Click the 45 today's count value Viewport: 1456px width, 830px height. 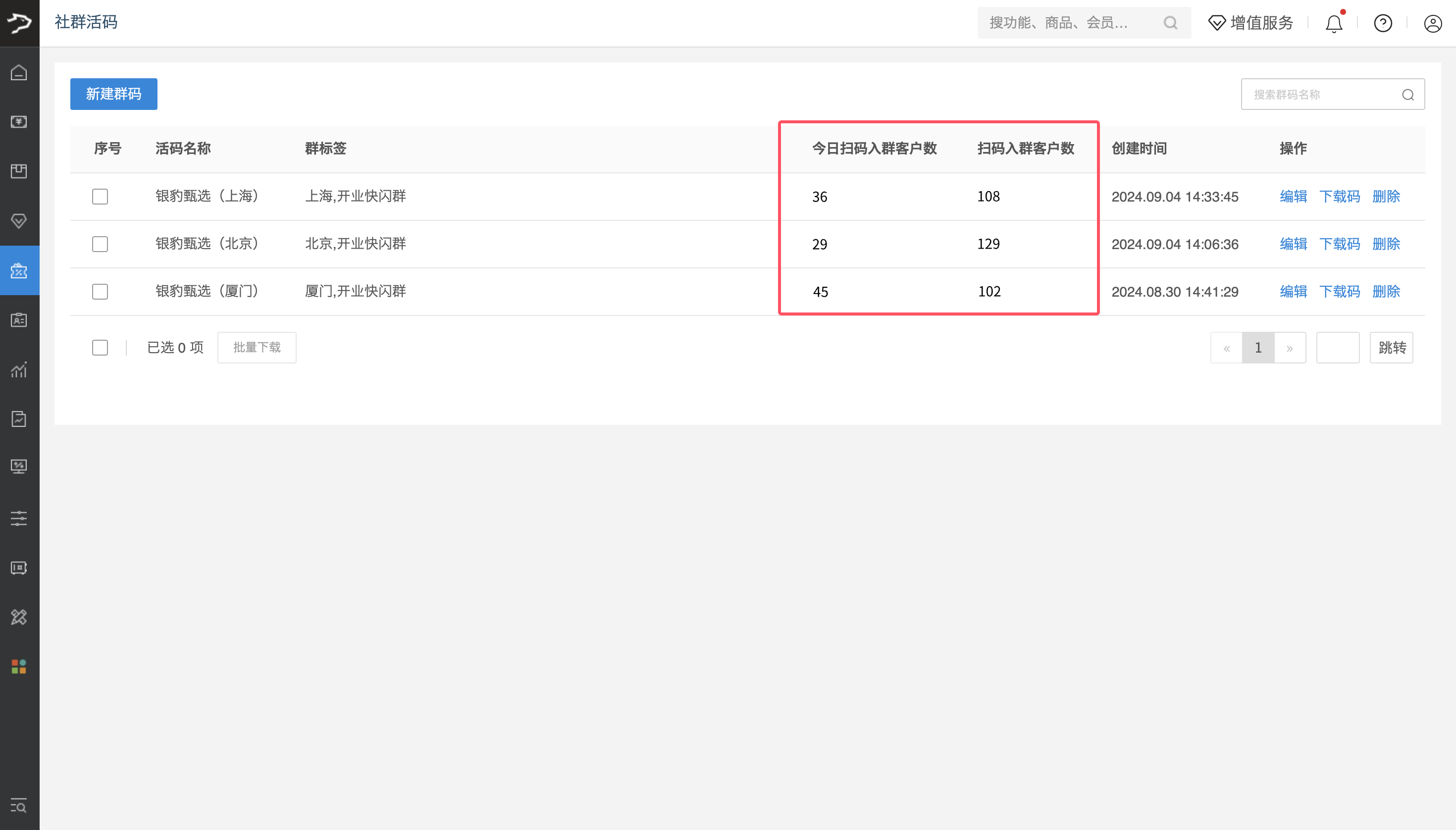pyautogui.click(x=820, y=292)
